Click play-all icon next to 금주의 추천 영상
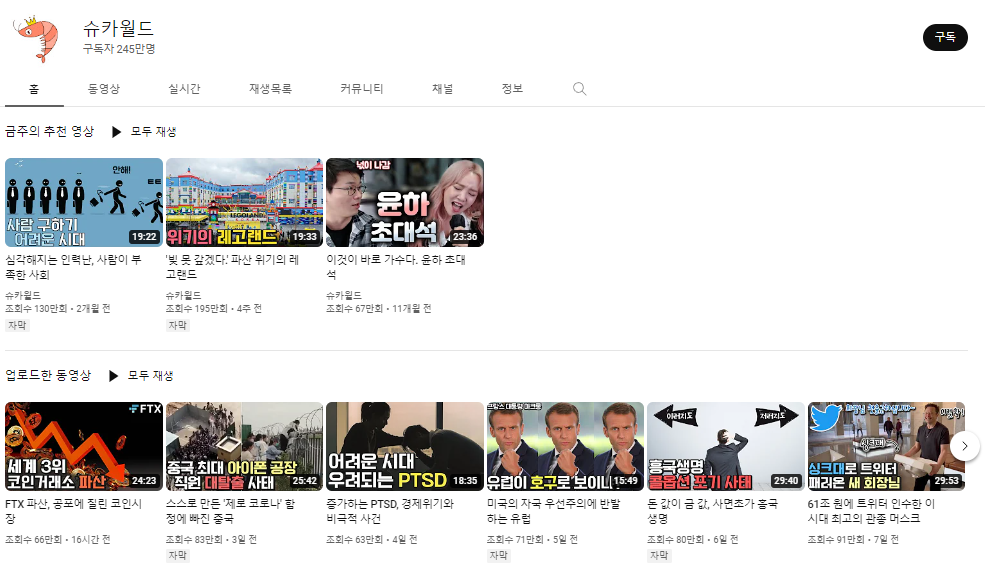This screenshot has height=575, width=985. [116, 132]
